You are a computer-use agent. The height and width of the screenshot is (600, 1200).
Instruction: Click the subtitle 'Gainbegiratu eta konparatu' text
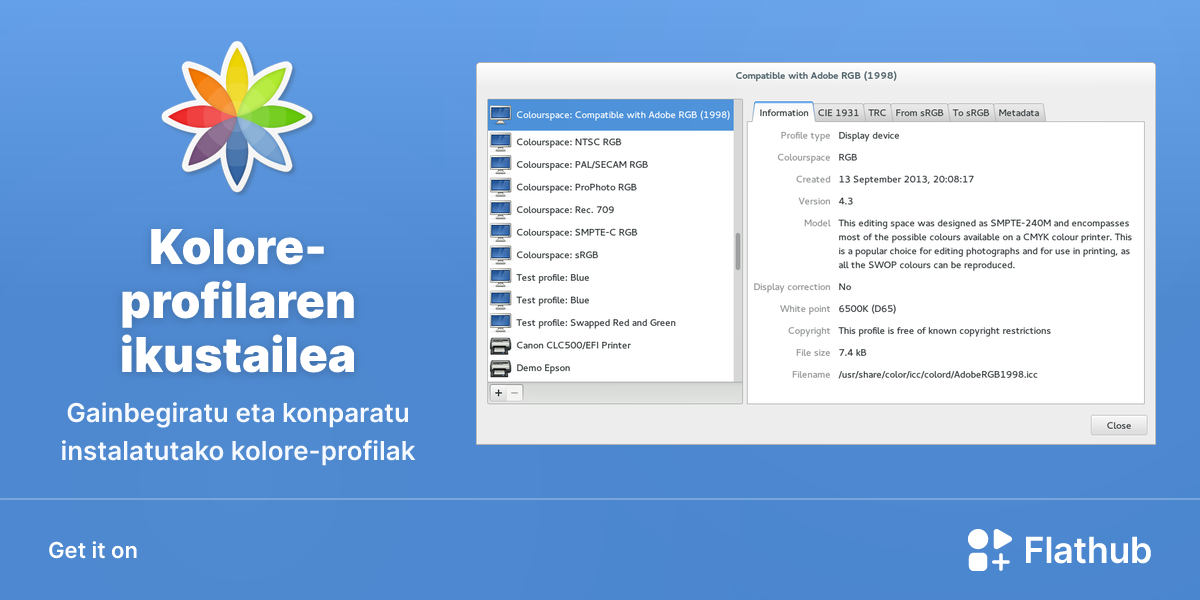238,413
